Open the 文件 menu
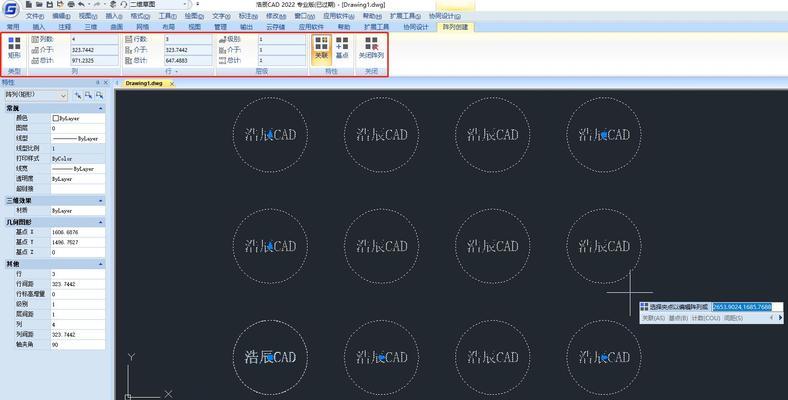This screenshot has width=788, height=400. (x=35, y=16)
